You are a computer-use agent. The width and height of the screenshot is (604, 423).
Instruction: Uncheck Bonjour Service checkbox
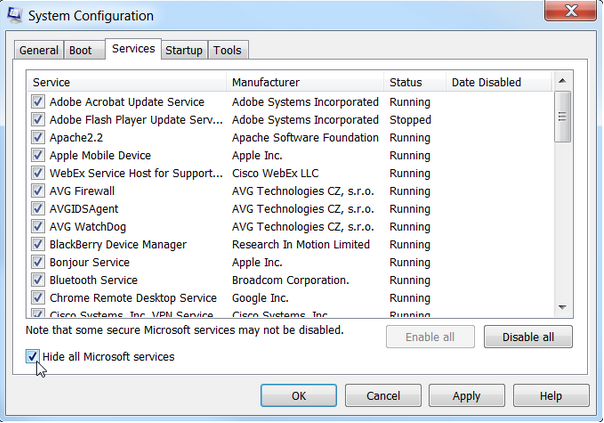38,262
